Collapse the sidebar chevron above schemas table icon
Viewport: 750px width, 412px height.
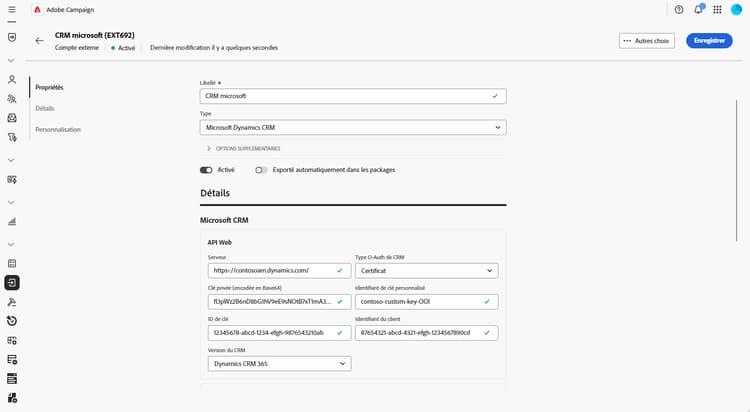(11, 245)
